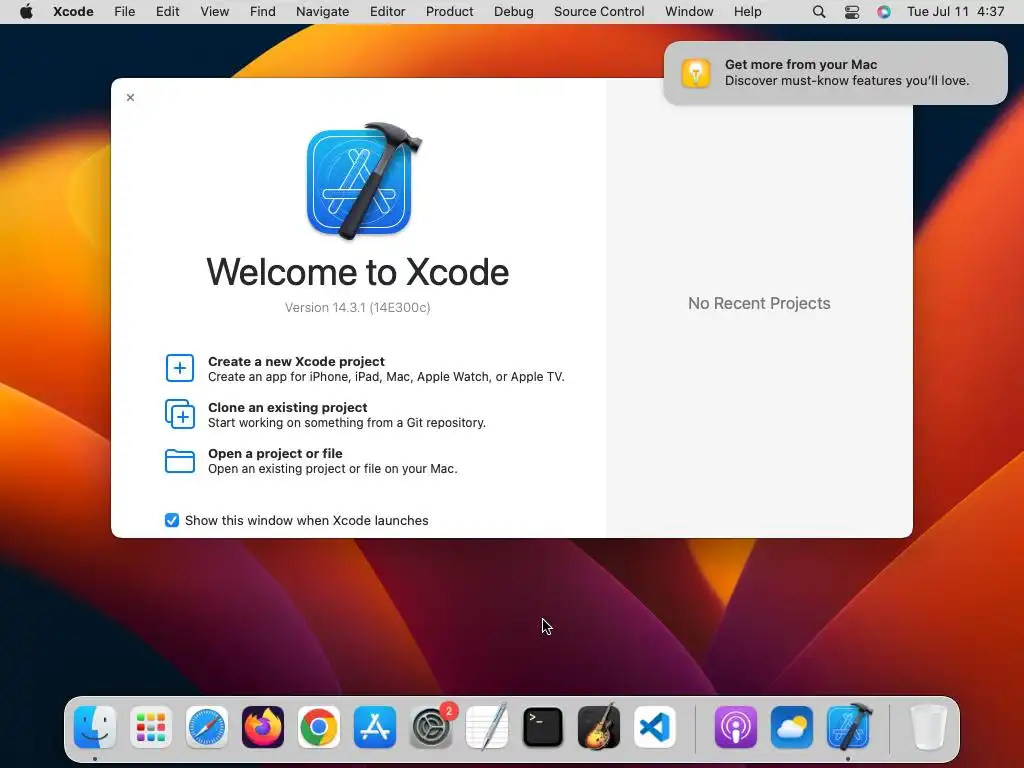Close the Welcome to Xcode window

click(x=131, y=97)
